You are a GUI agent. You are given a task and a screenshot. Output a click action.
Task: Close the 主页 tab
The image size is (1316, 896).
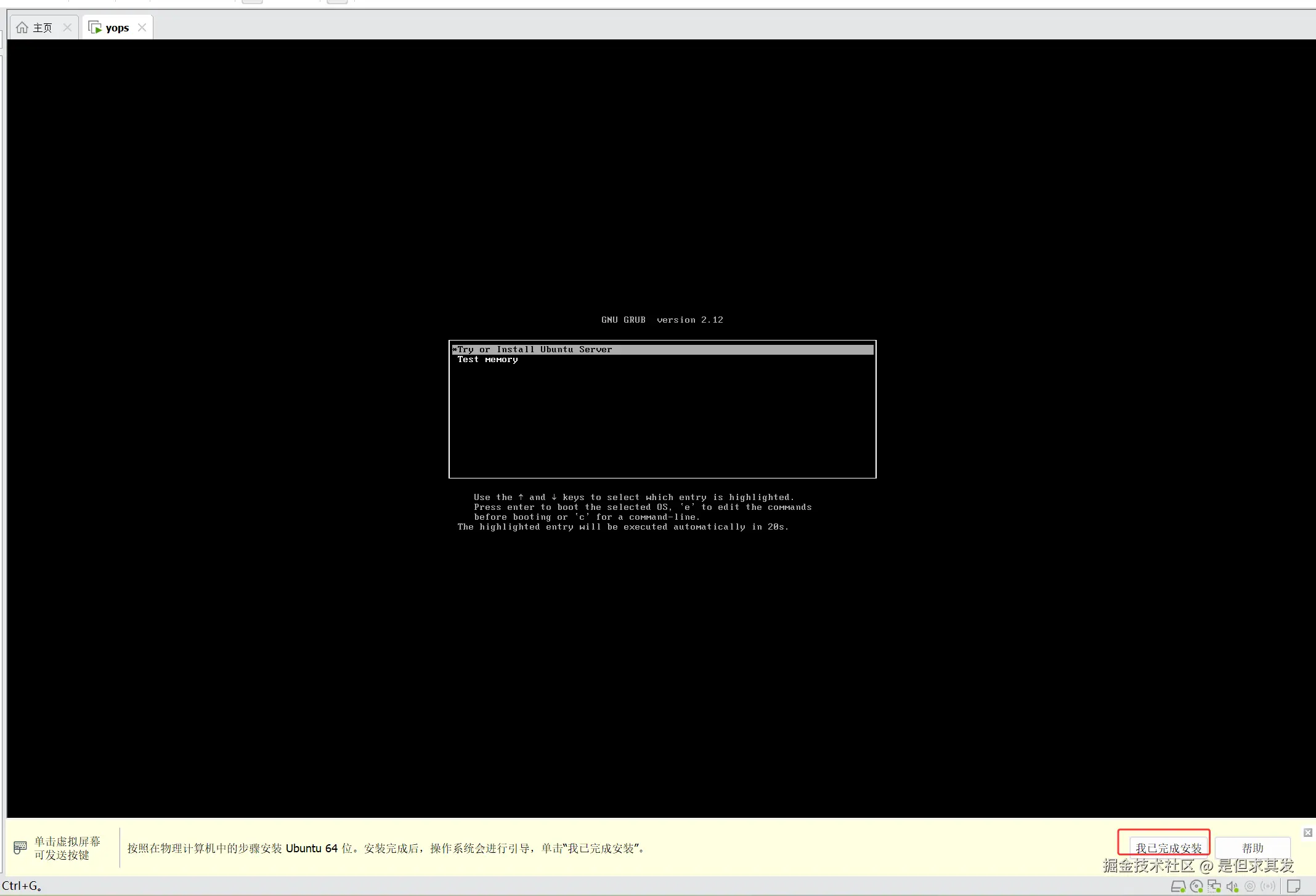coord(68,26)
